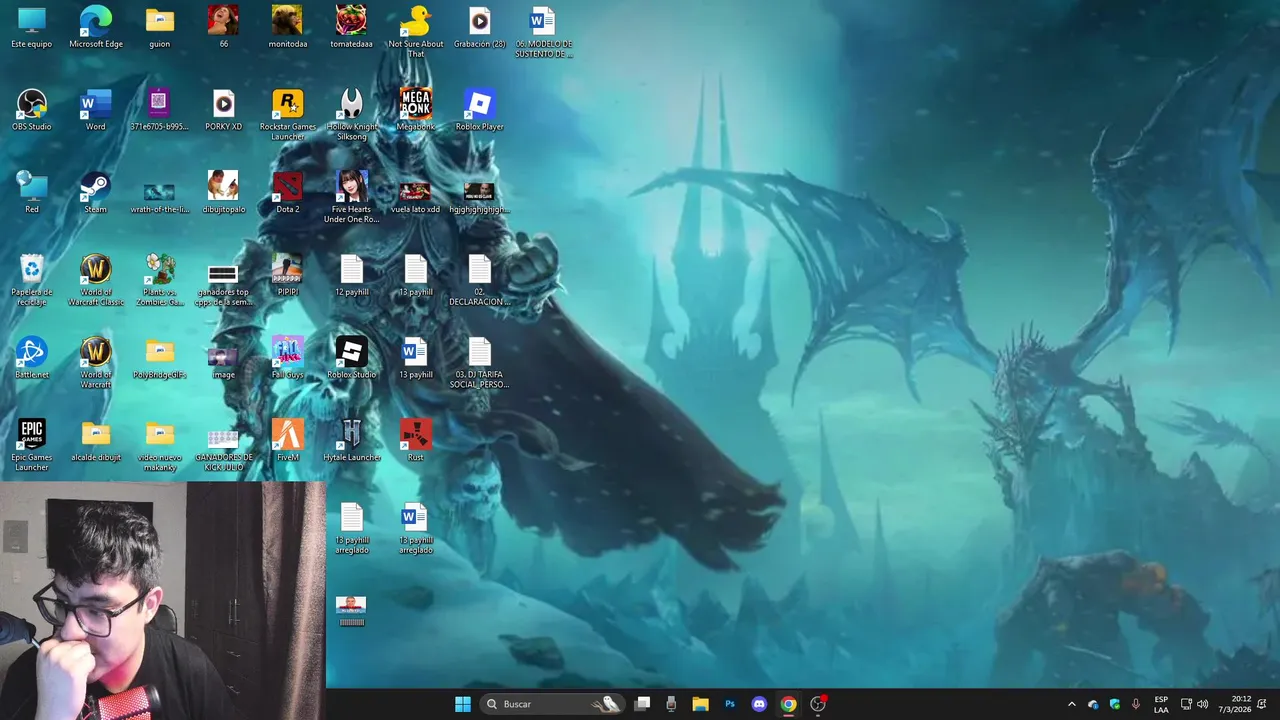Launch the Rust game shortcut
The image size is (1280, 720).
pos(415,441)
